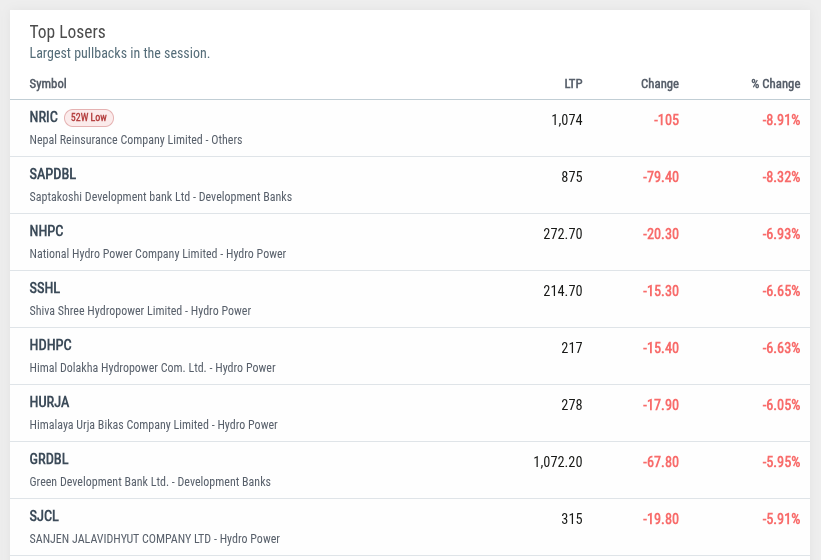The width and height of the screenshot is (821, 560).
Task: Open the SSHL stock symbol
Action: 45,288
